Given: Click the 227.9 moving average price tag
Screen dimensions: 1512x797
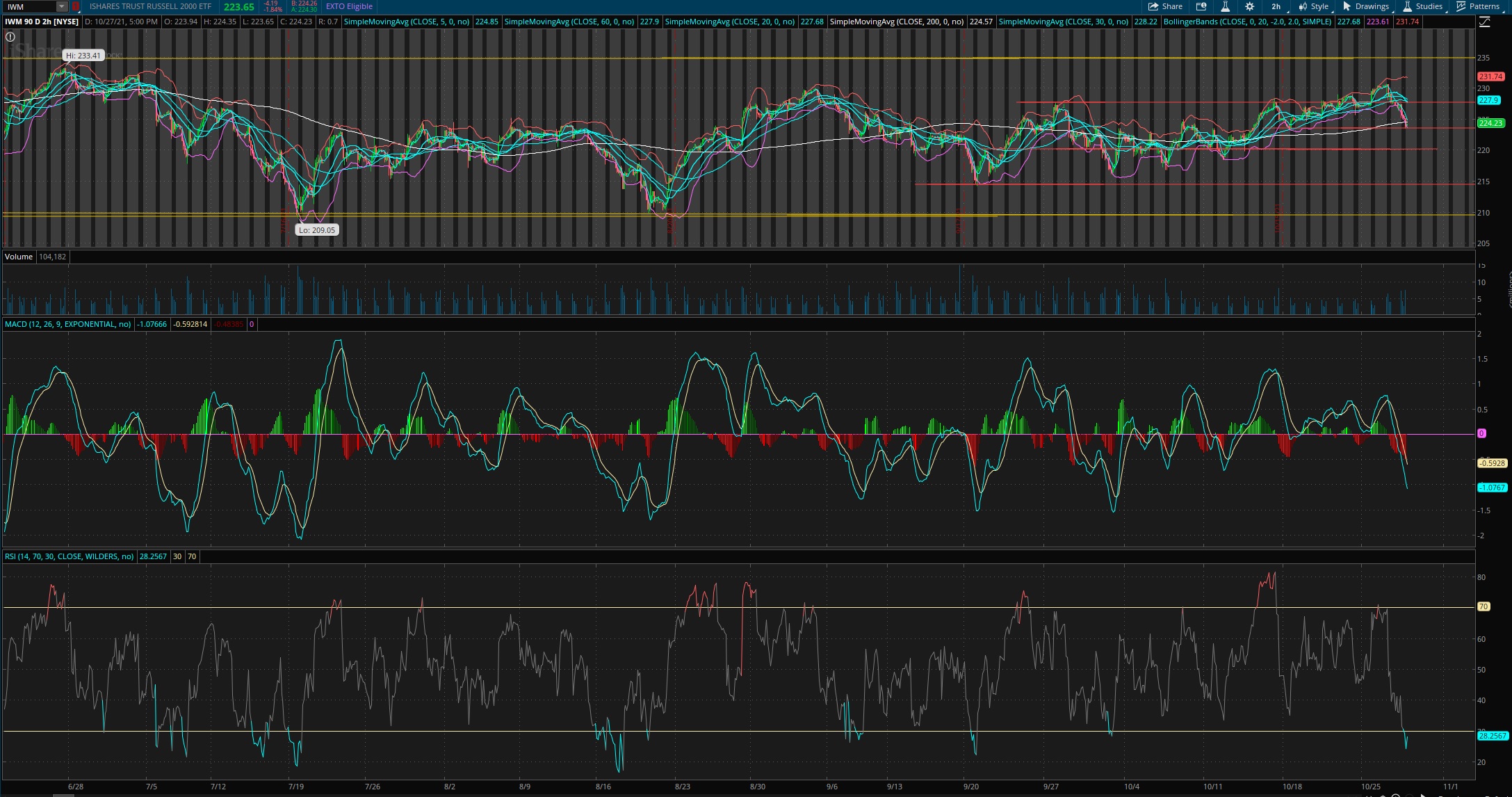Looking at the screenshot, I should point(1488,101).
